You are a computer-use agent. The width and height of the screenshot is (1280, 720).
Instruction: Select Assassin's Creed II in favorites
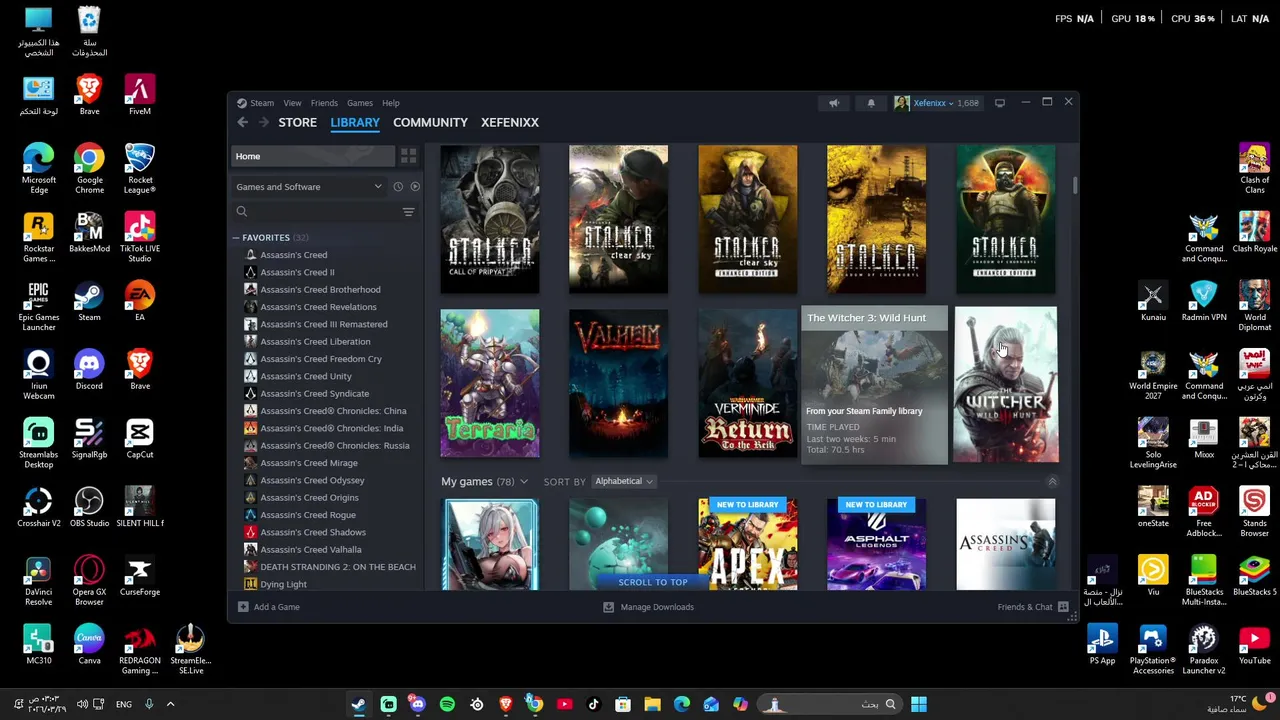click(297, 272)
